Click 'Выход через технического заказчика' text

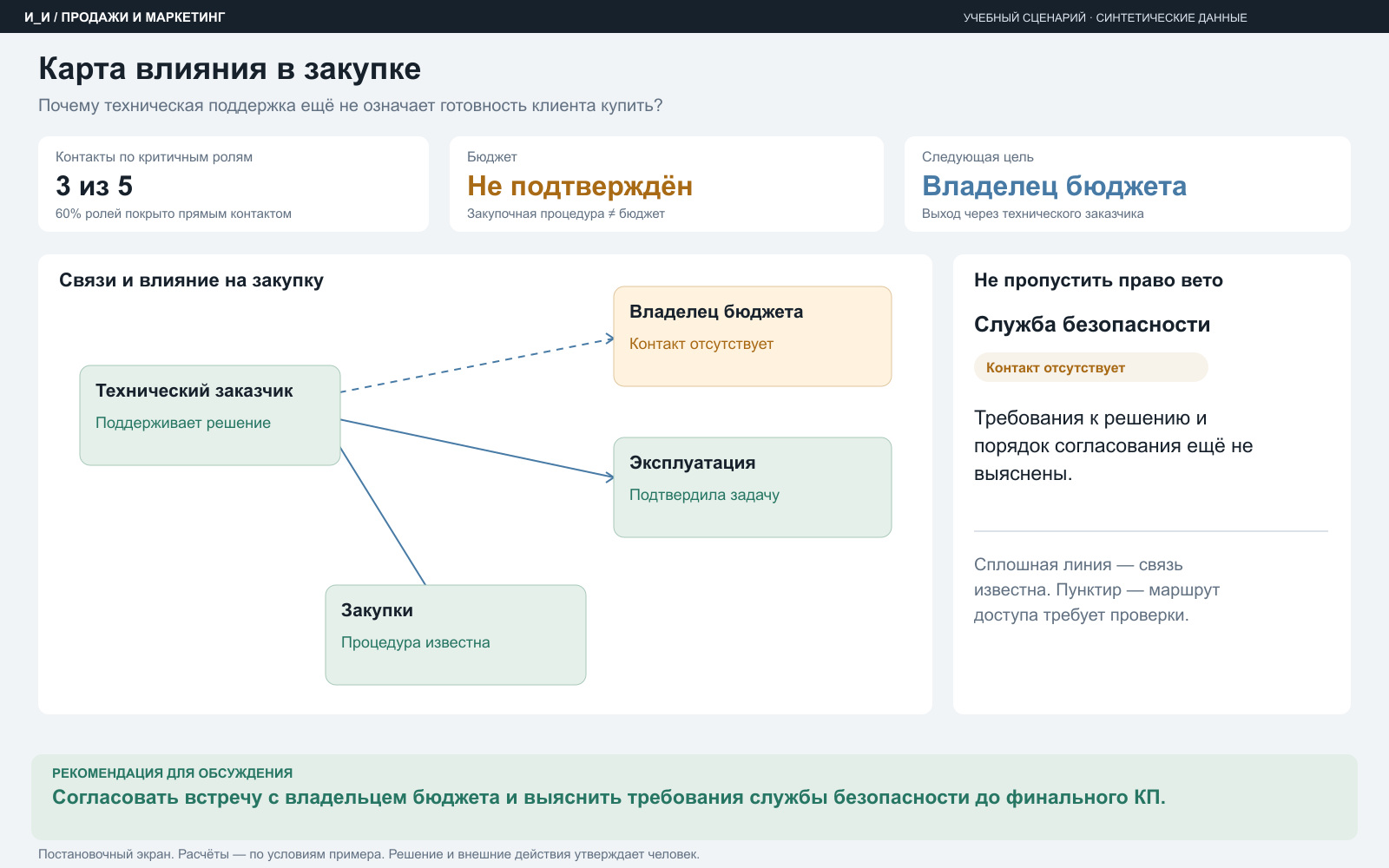[1033, 214]
